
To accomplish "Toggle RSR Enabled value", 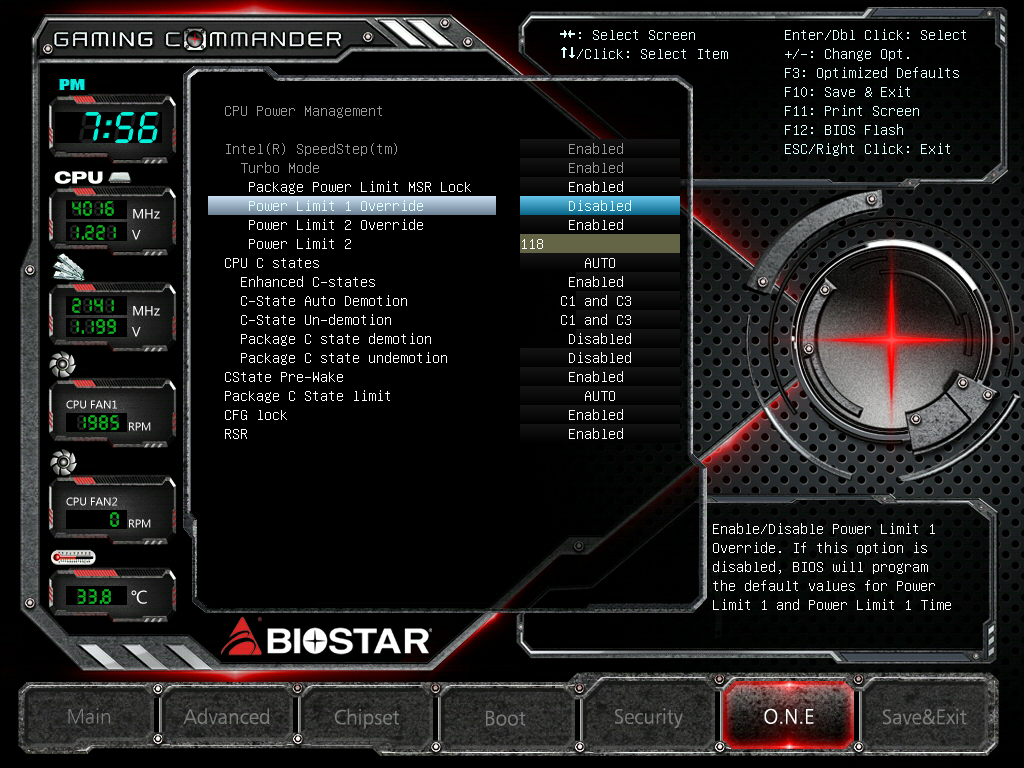I will point(600,434).
